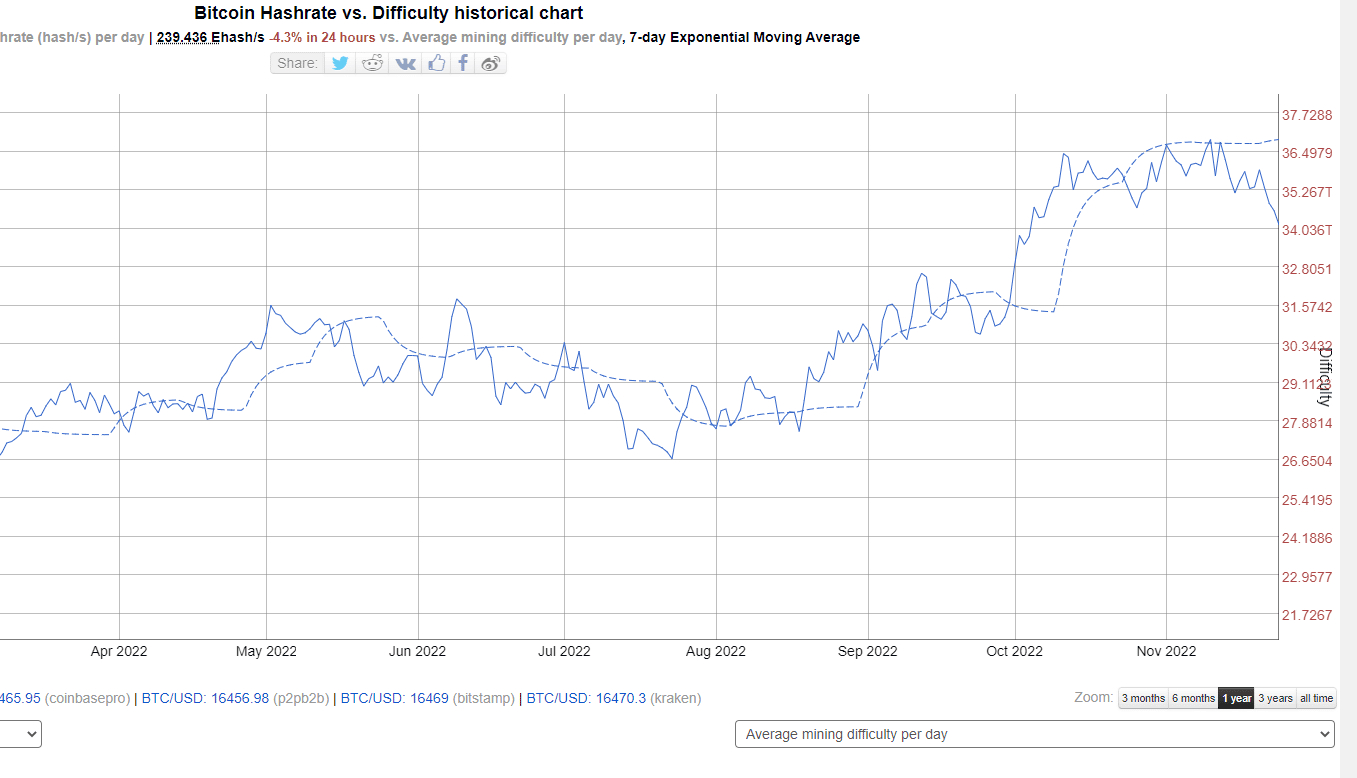1357x778 pixels.
Task: Open Average mining difficulty per day dropdown
Action: coord(1034,734)
